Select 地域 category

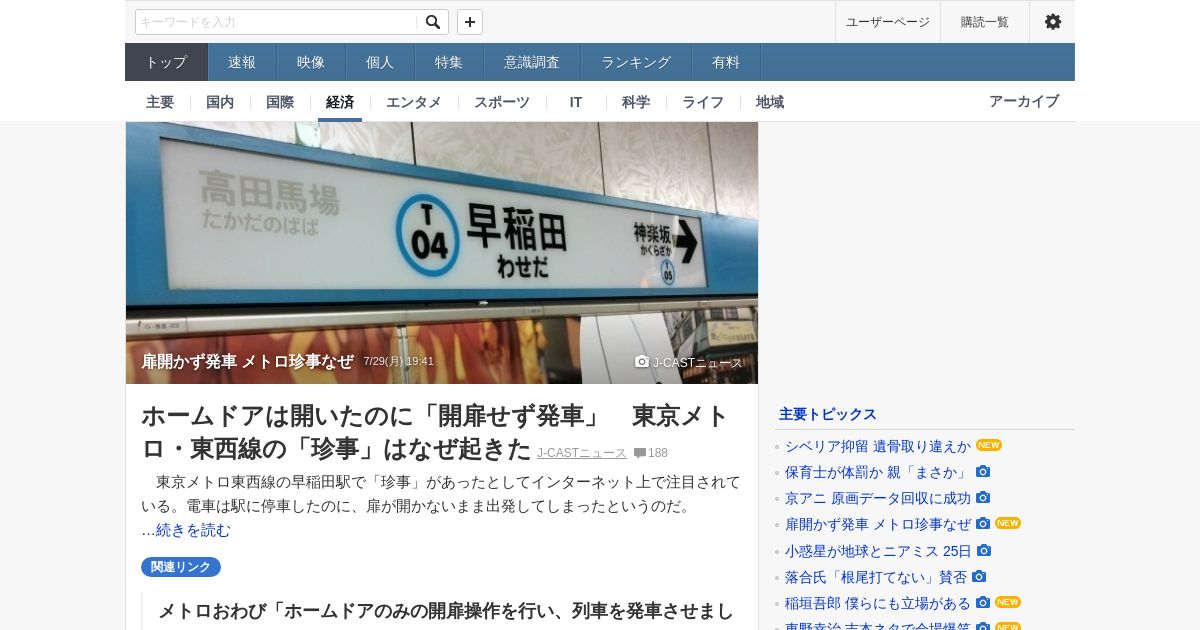(770, 102)
